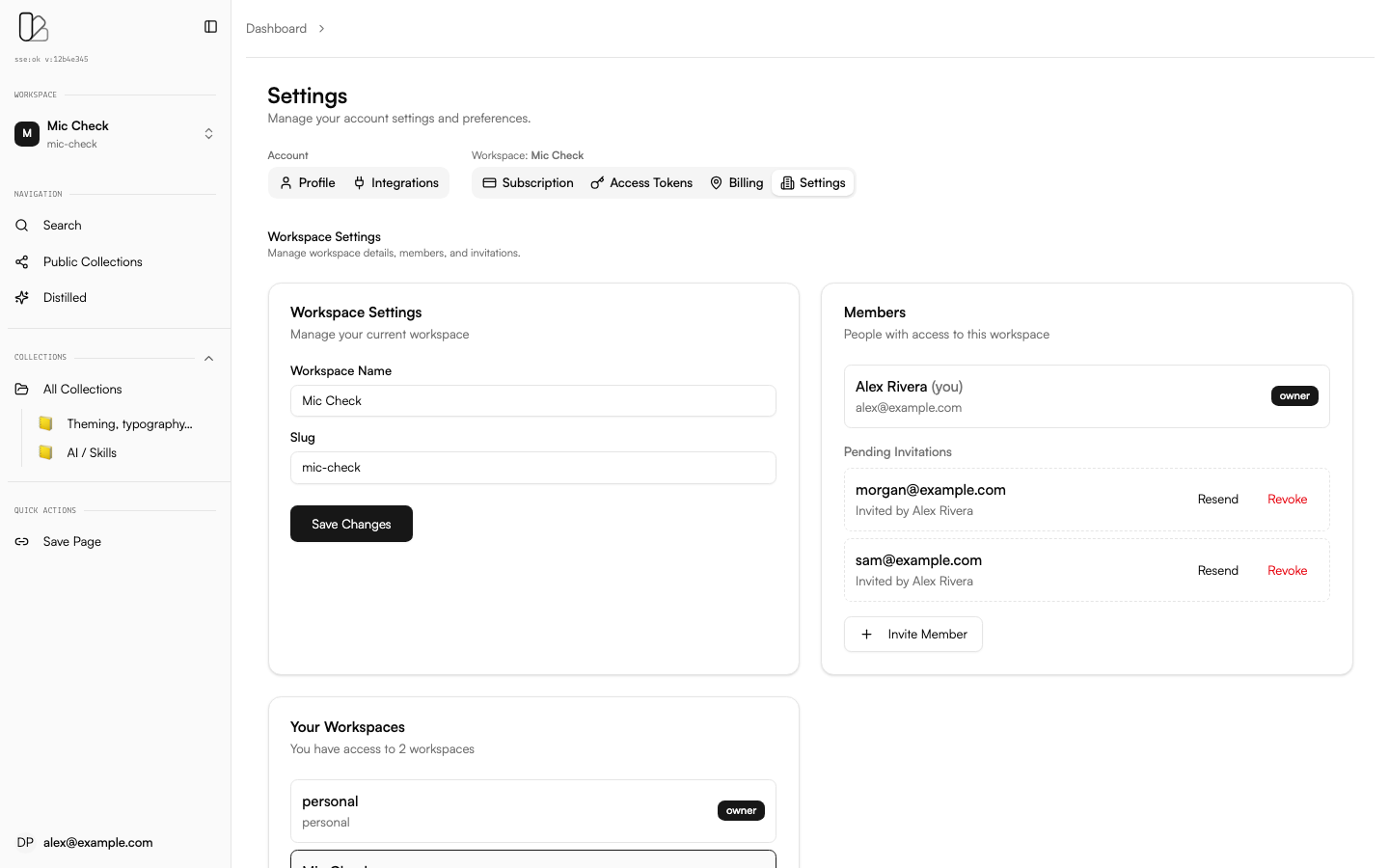Viewport: 1389px width, 868px height.
Task: Open the All Collections folder icon
Action: [21, 389]
